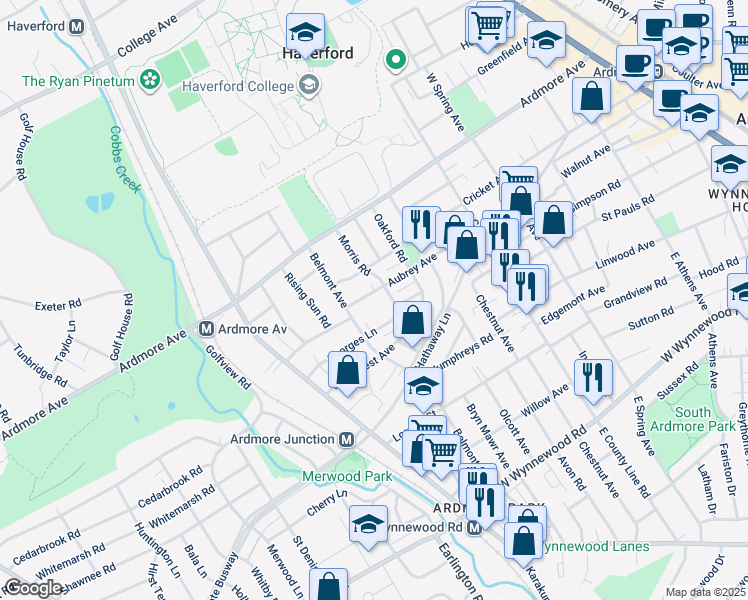Select the Ardmore Junction metro station icon

(x=347, y=440)
